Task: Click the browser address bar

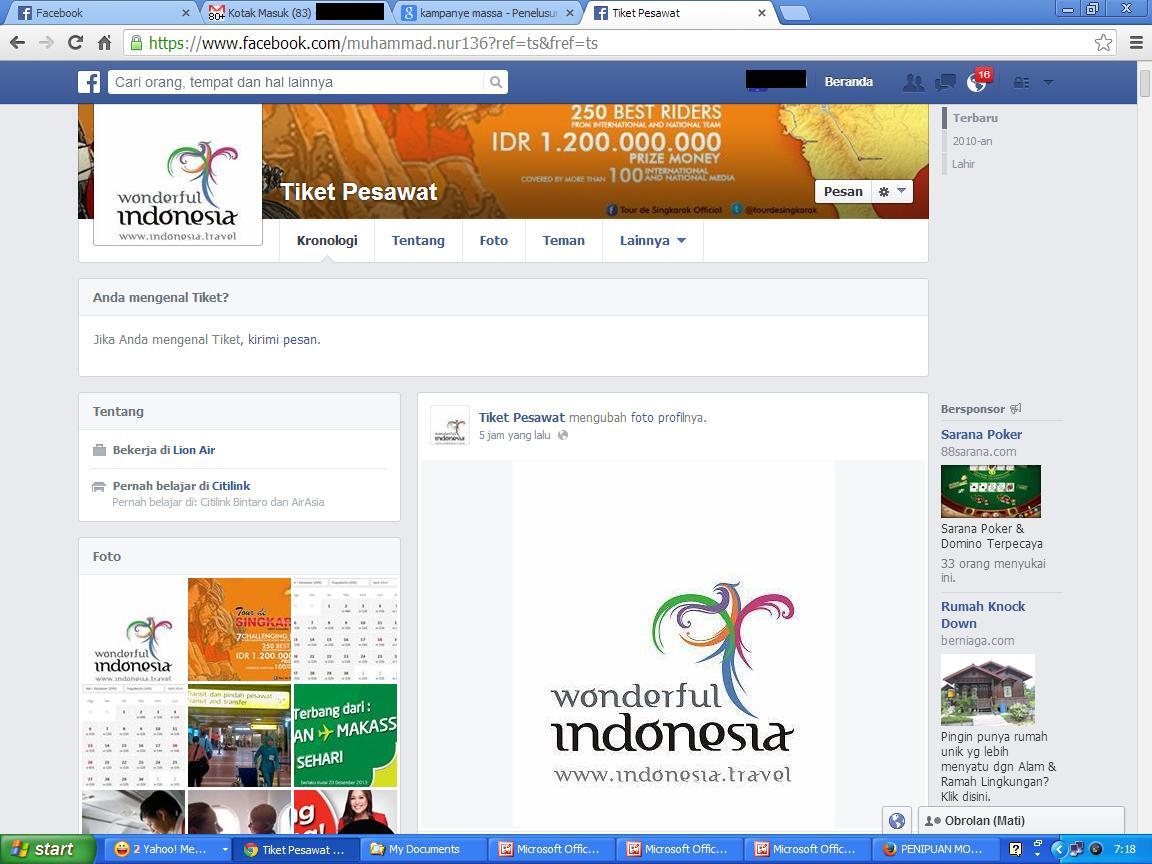Action: click(610, 43)
